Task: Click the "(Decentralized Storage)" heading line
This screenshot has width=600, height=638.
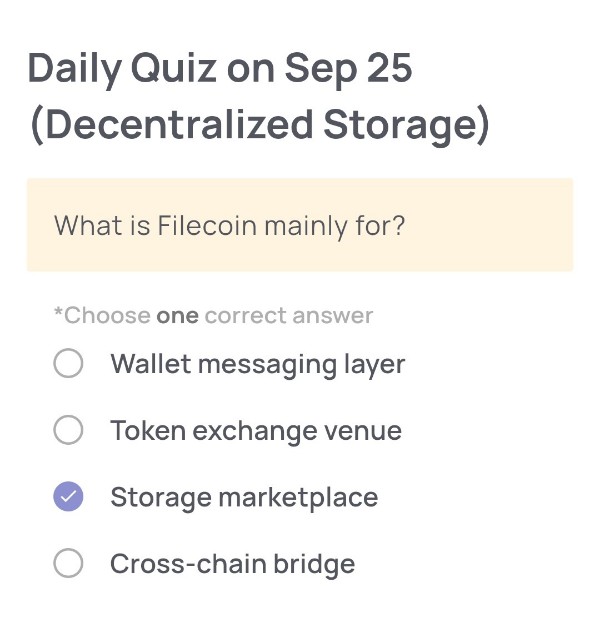Action: (259, 125)
